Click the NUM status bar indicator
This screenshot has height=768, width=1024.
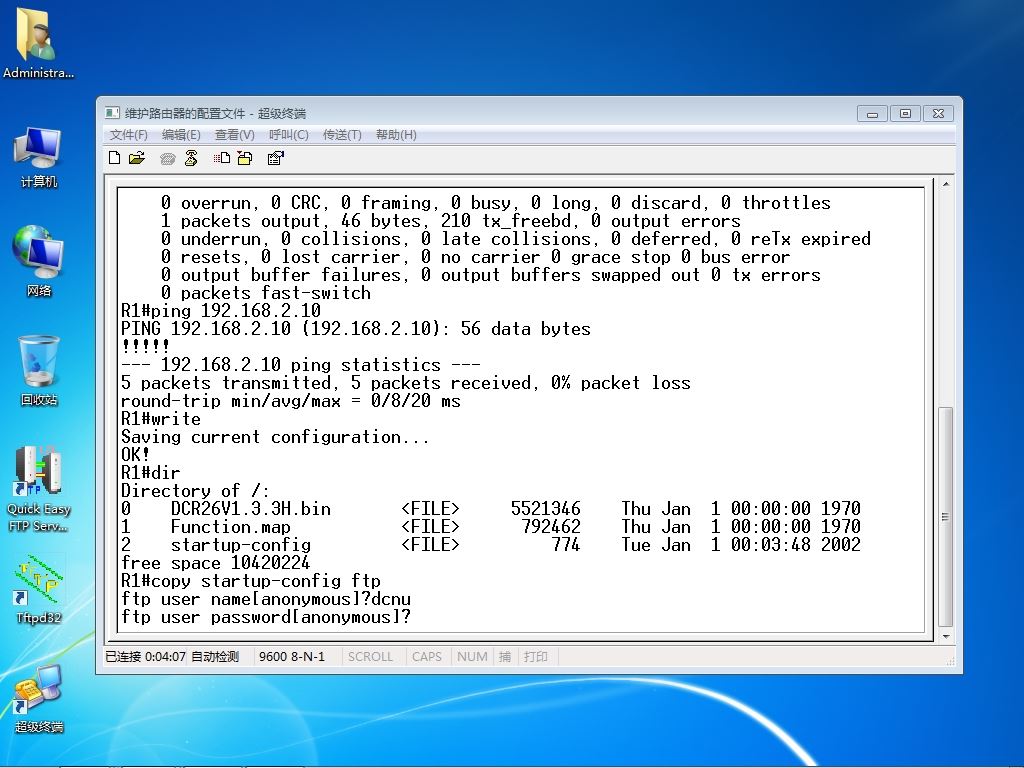[x=472, y=656]
